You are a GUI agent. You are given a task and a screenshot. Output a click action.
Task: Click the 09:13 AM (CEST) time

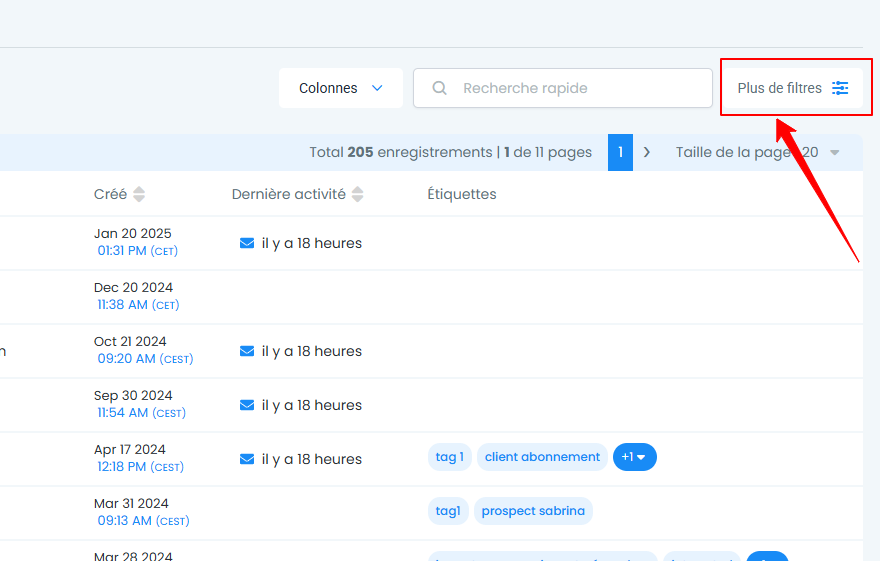144,521
